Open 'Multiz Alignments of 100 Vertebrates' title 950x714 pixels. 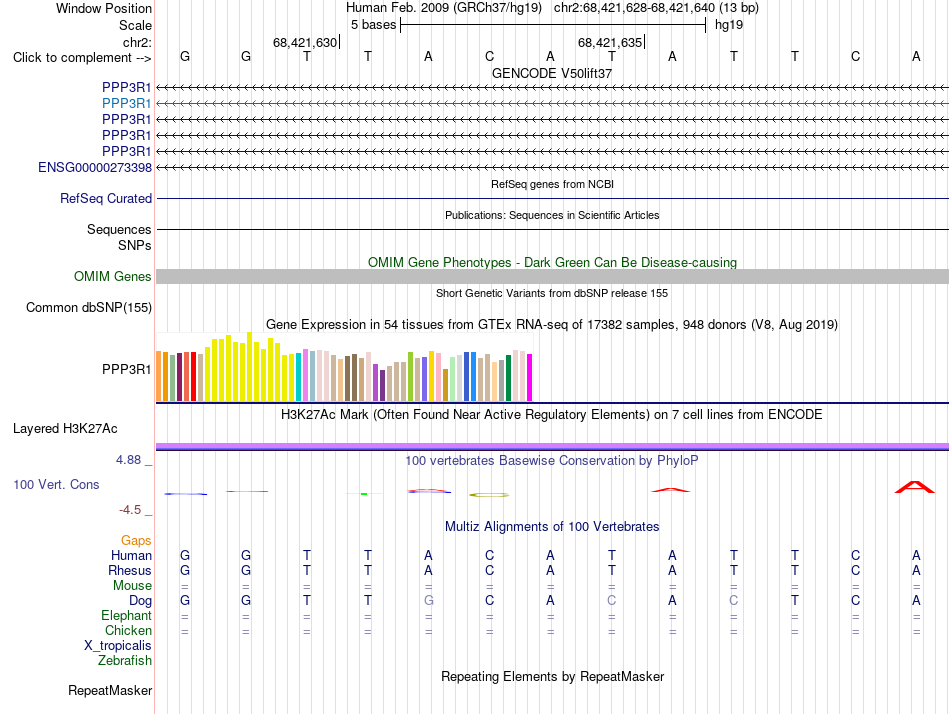(x=552, y=527)
